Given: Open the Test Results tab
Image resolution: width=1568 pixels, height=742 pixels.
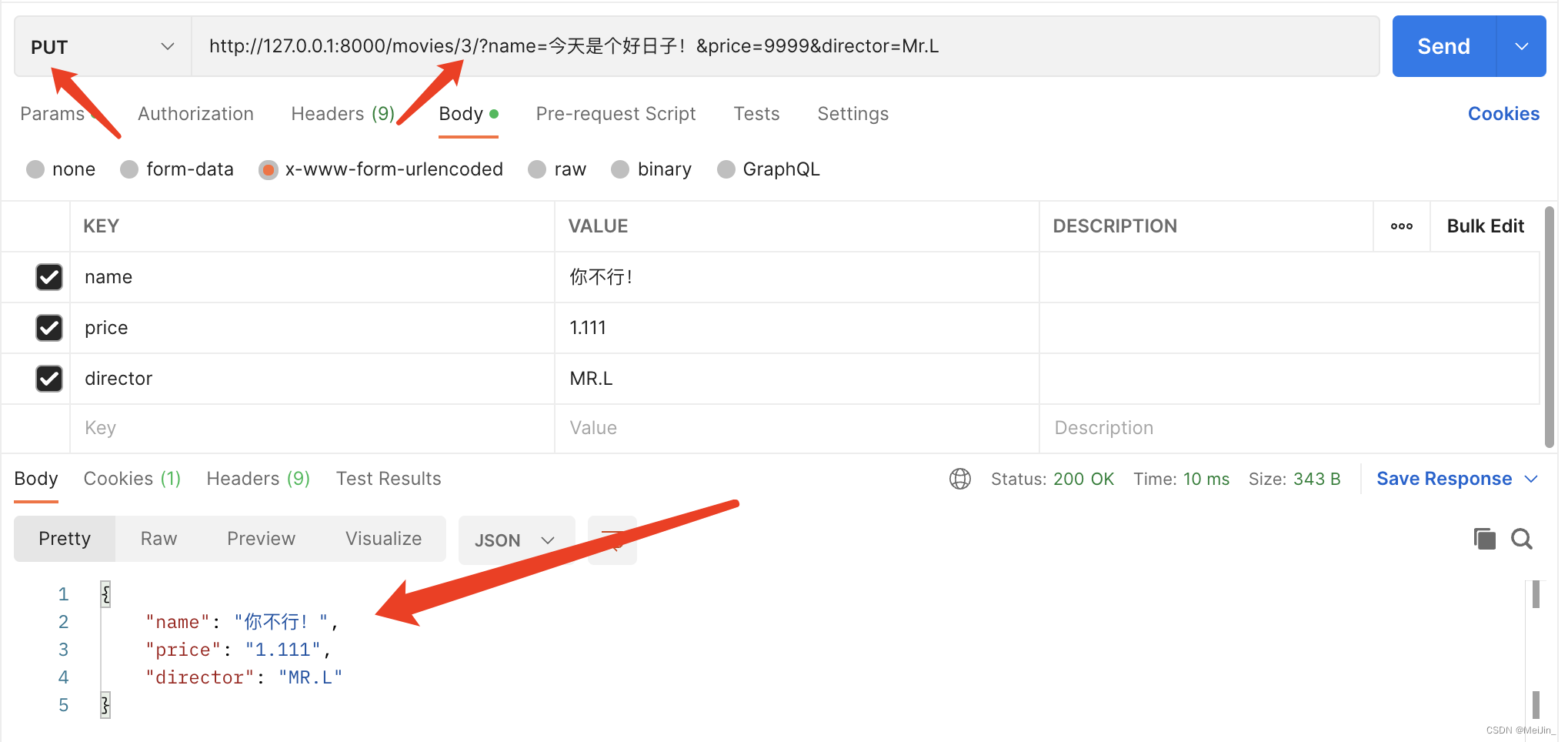Looking at the screenshot, I should (x=389, y=479).
